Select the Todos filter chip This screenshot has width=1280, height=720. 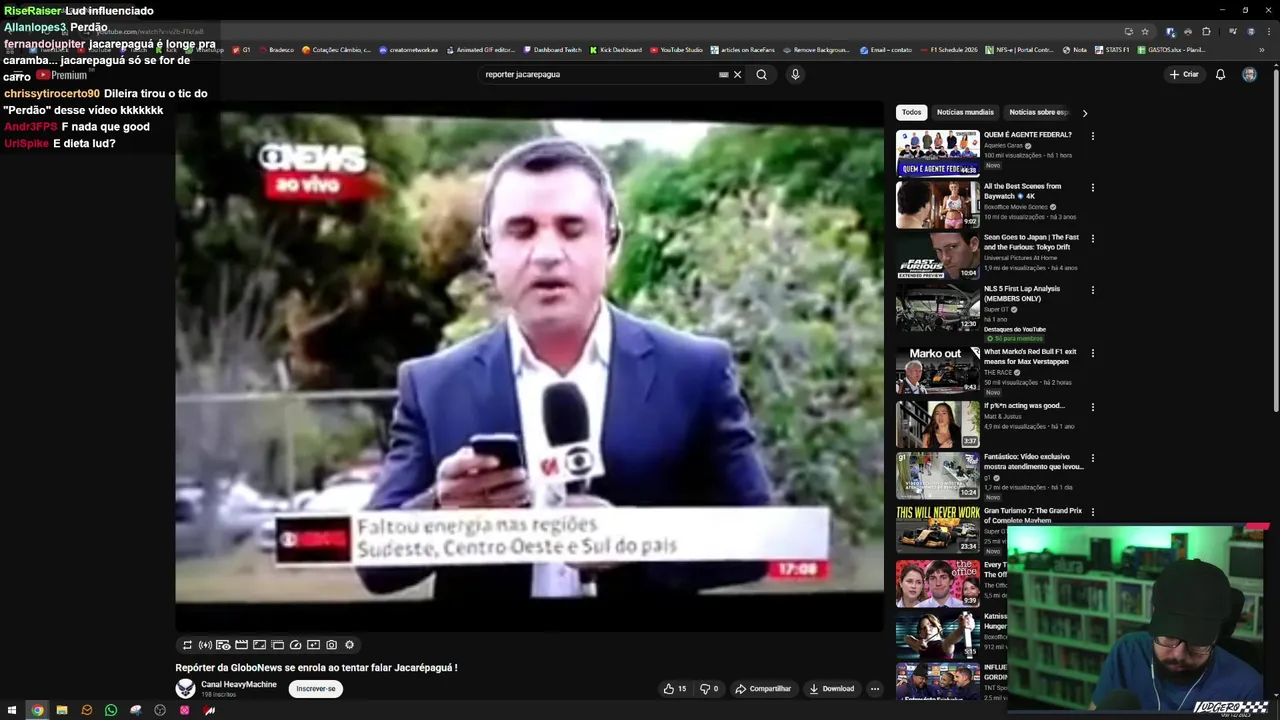point(911,112)
